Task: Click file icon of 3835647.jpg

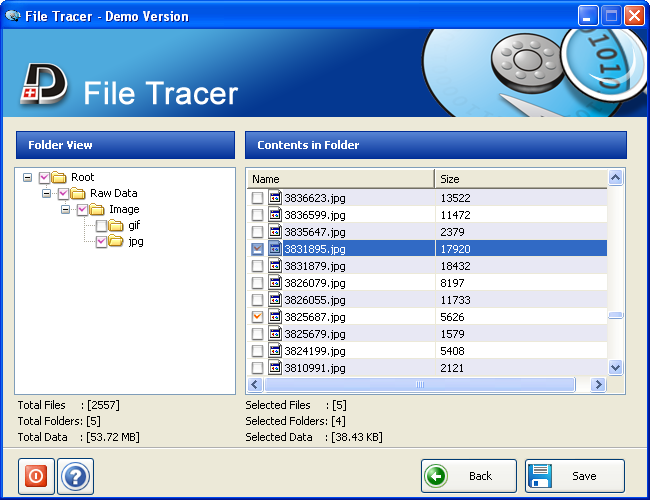Action: point(275,232)
